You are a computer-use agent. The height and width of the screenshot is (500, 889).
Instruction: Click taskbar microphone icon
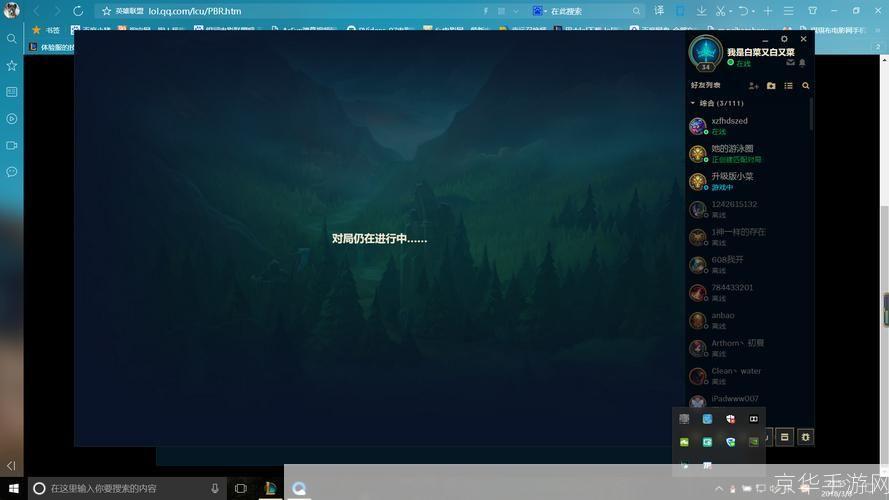pyautogui.click(x=215, y=488)
